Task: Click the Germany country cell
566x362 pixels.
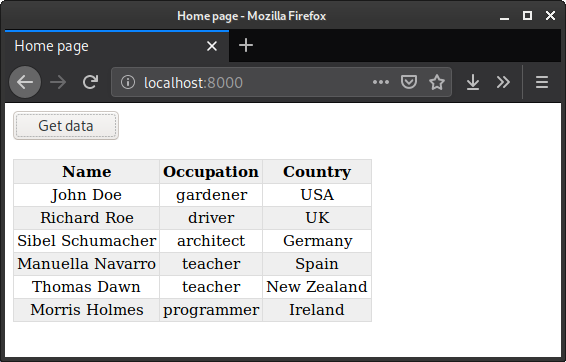Action: (317, 241)
